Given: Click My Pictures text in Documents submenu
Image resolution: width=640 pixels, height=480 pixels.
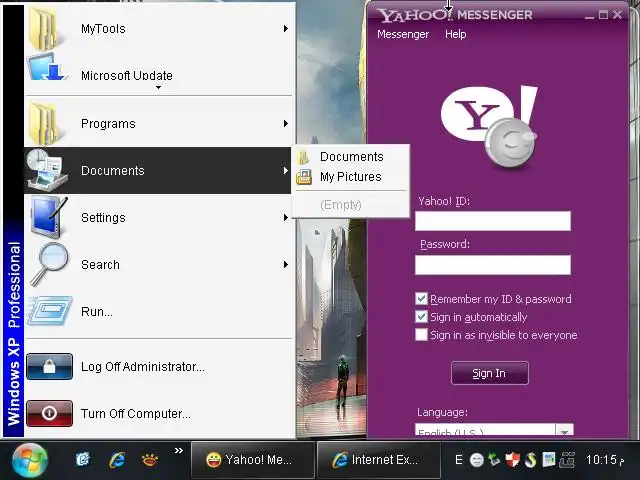Looking at the screenshot, I should tap(351, 177).
